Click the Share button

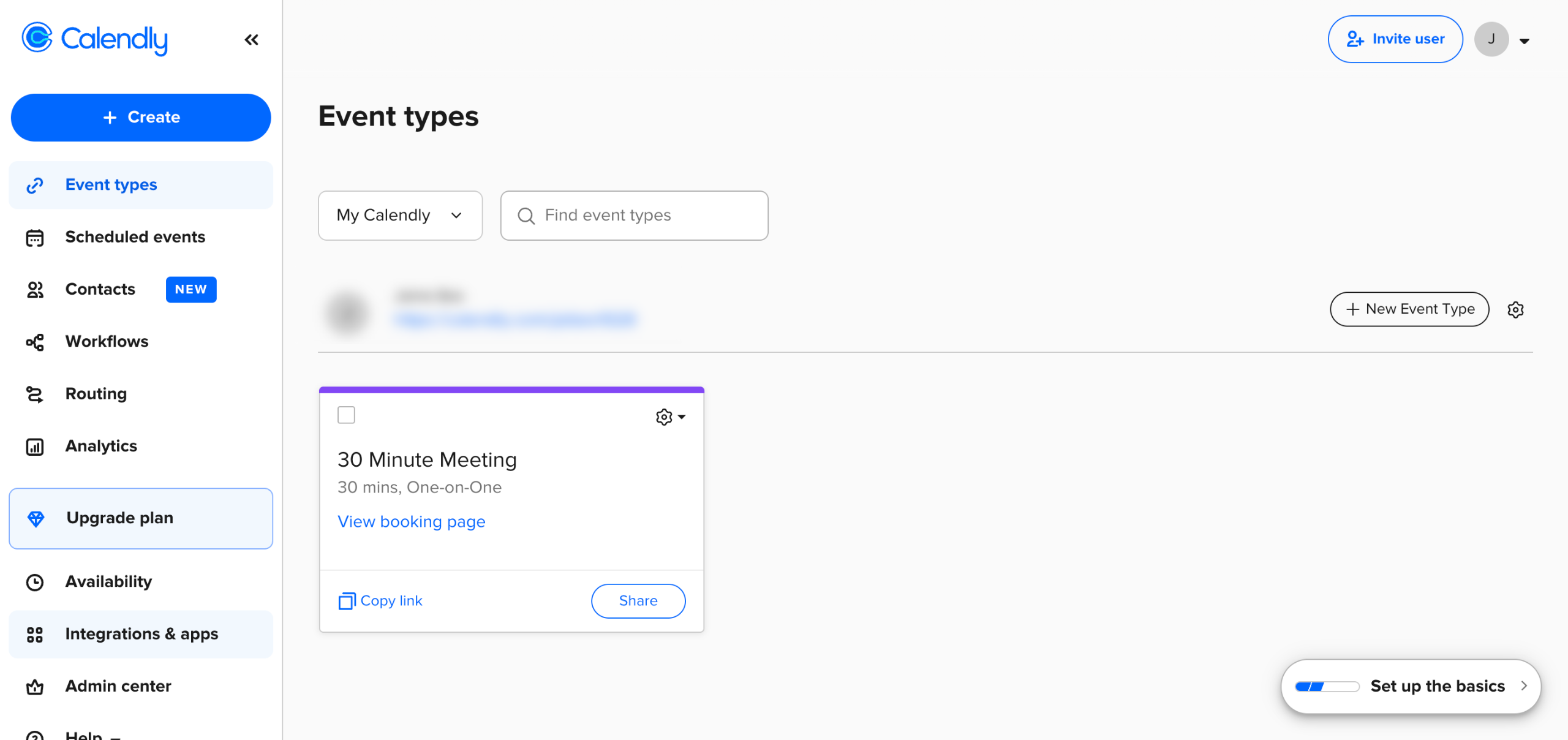coord(638,601)
